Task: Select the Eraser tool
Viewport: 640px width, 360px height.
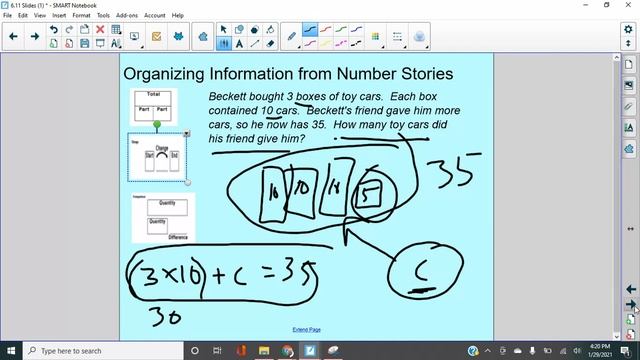Action: click(270, 43)
